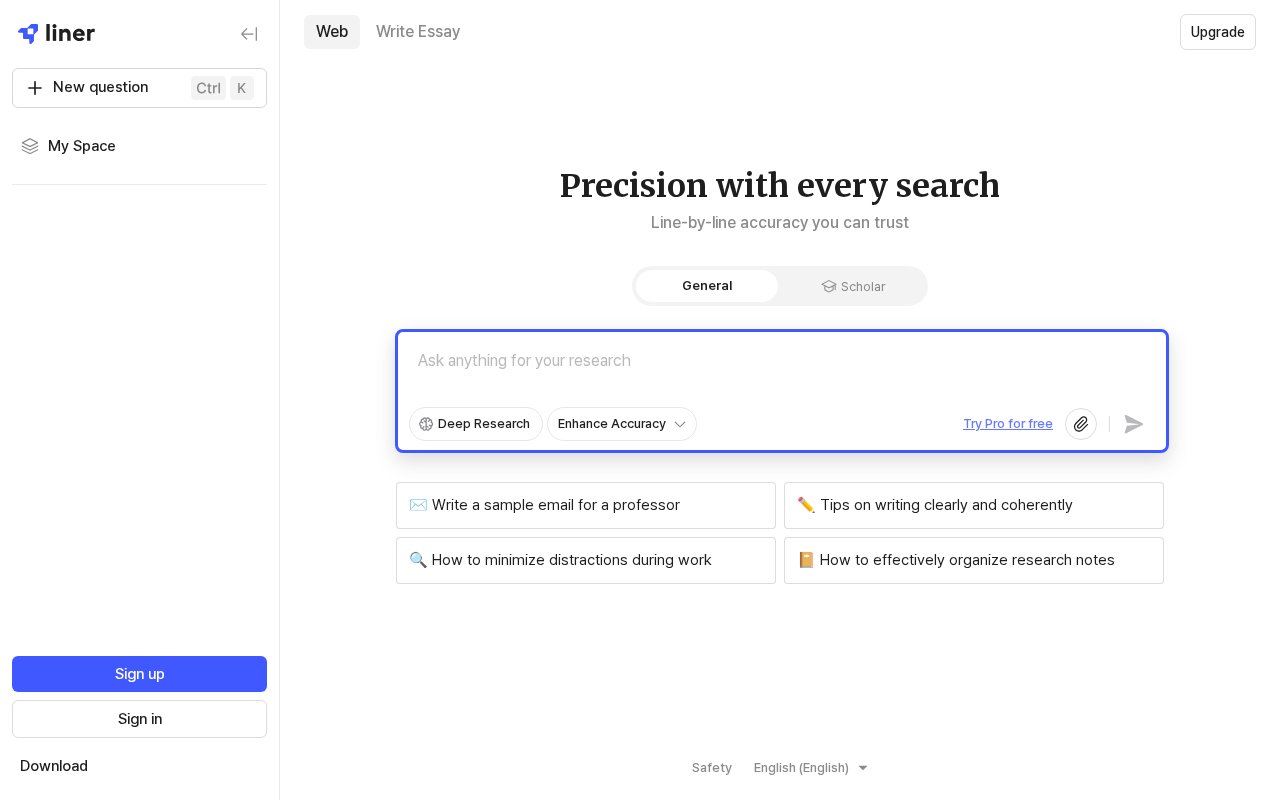Collapse the sidebar with the arrow icon
This screenshot has width=1280, height=800.
point(249,34)
